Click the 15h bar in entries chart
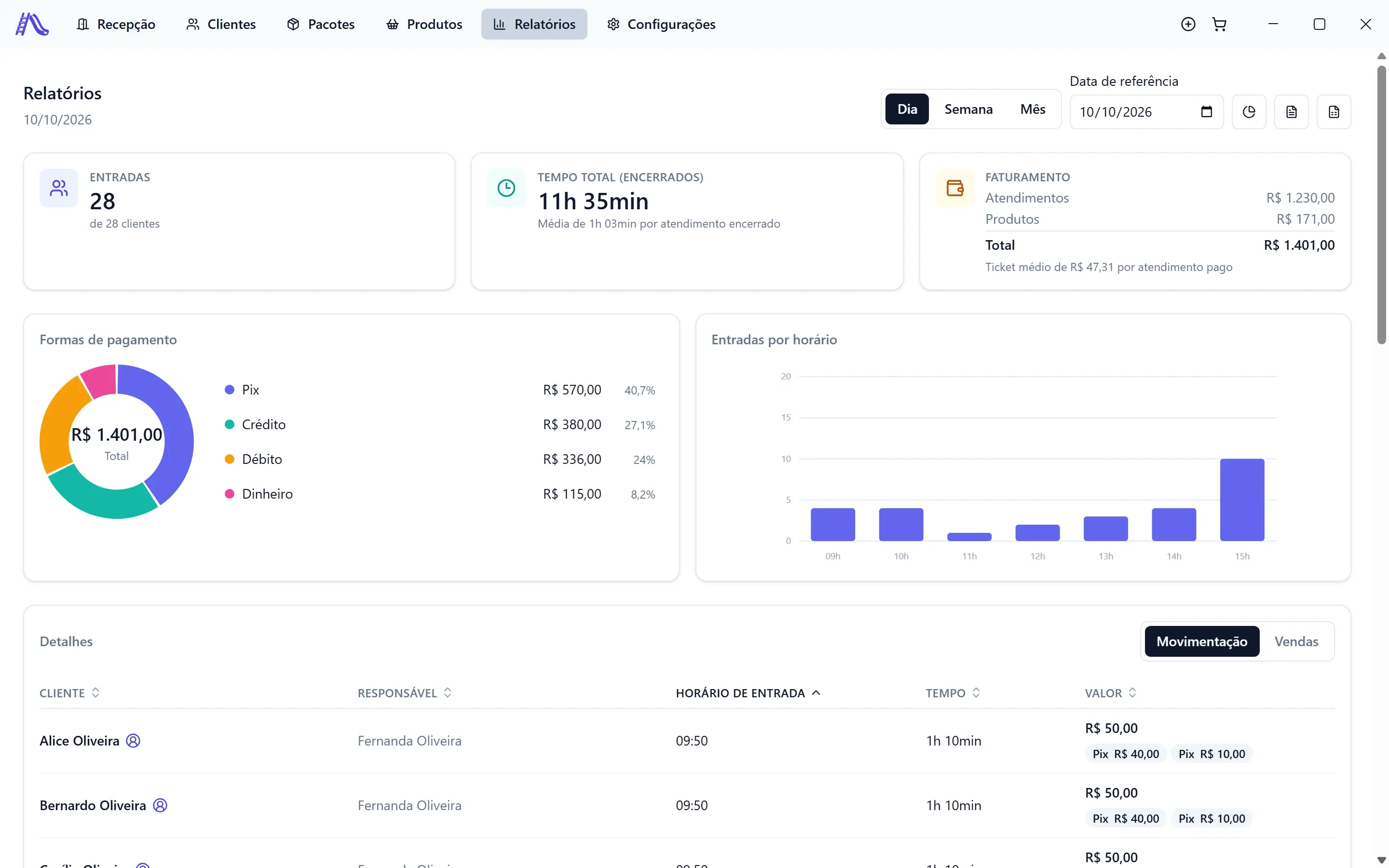Viewport: 1389px width, 868px height. tap(1242, 500)
